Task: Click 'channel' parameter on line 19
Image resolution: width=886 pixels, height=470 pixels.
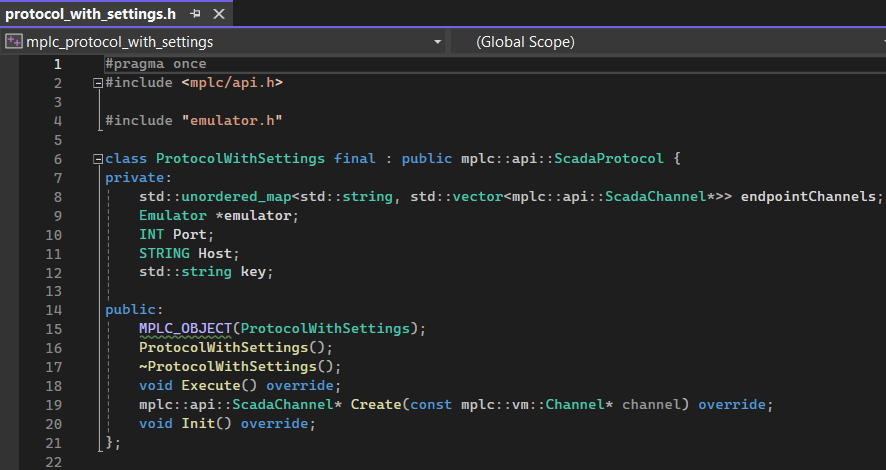Action: (x=651, y=404)
